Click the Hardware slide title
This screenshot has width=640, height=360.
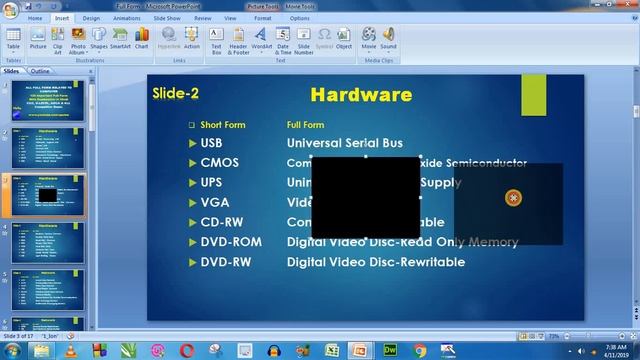pos(361,95)
